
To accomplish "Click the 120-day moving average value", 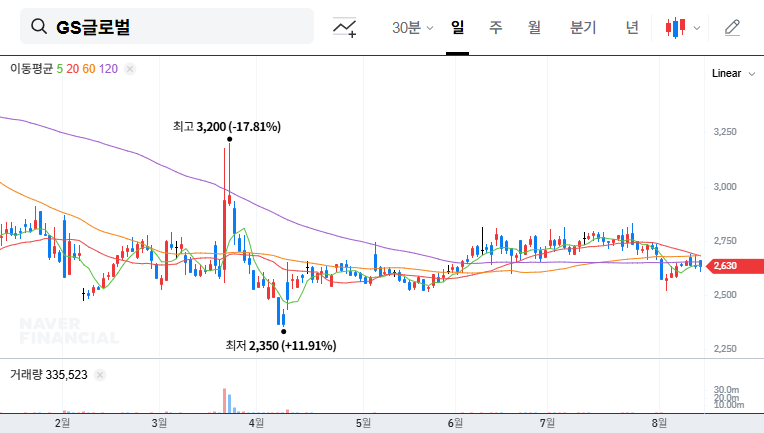I will click(x=108, y=69).
